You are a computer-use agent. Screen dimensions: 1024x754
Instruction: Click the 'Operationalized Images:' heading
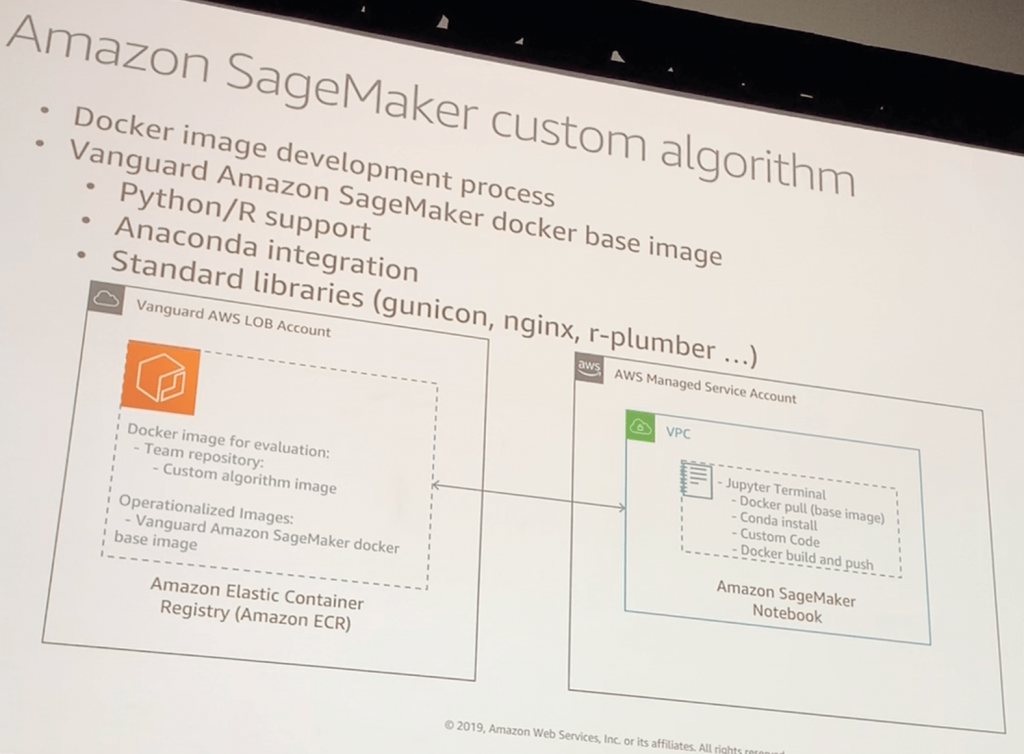click(206, 509)
